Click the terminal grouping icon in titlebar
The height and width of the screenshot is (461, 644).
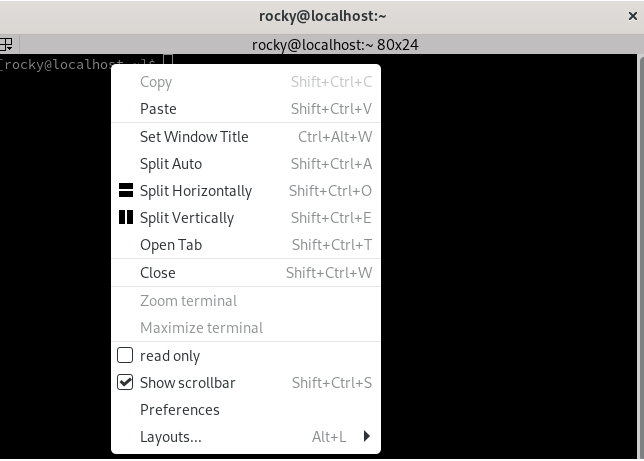pyautogui.click(x=6, y=44)
